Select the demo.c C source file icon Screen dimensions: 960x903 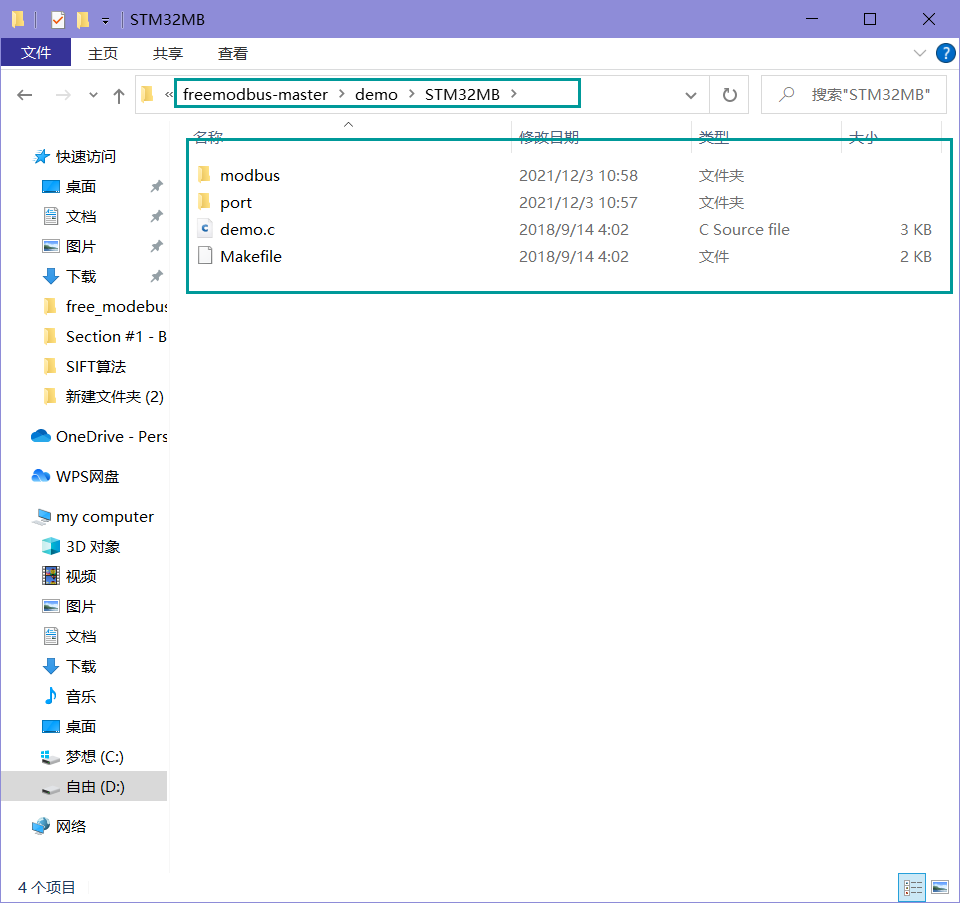click(x=204, y=229)
